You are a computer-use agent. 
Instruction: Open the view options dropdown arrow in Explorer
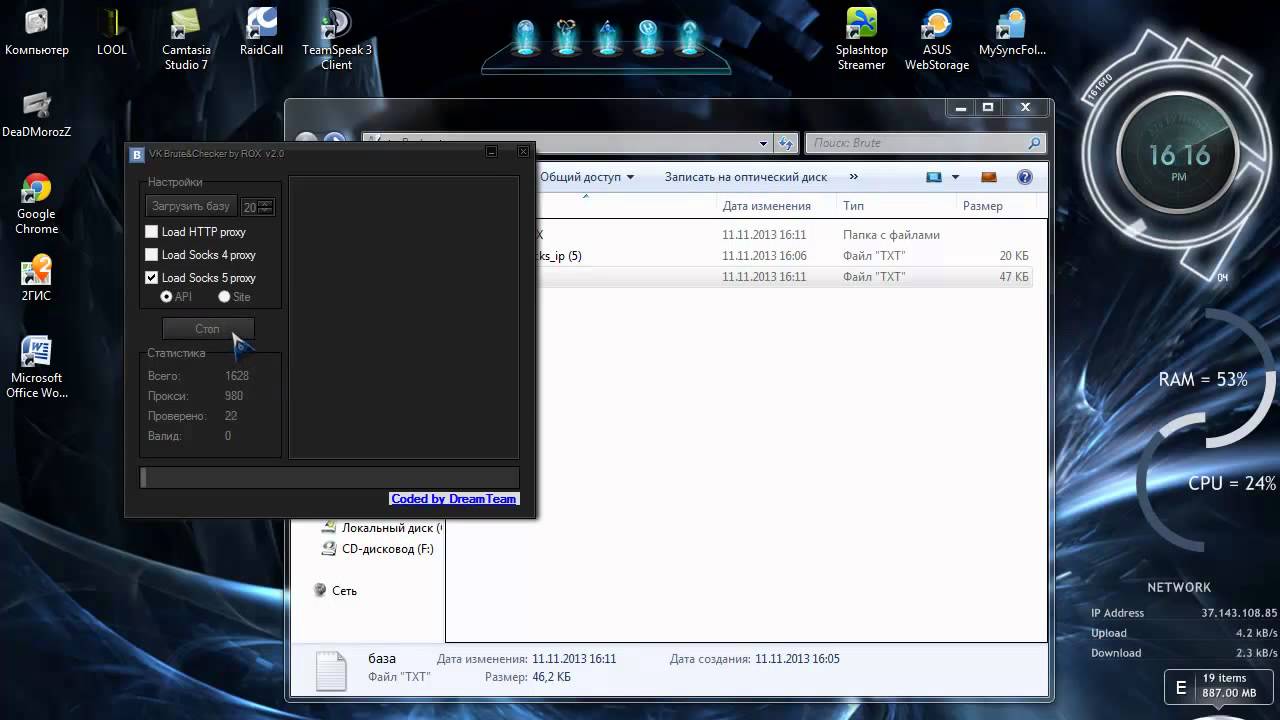click(955, 177)
